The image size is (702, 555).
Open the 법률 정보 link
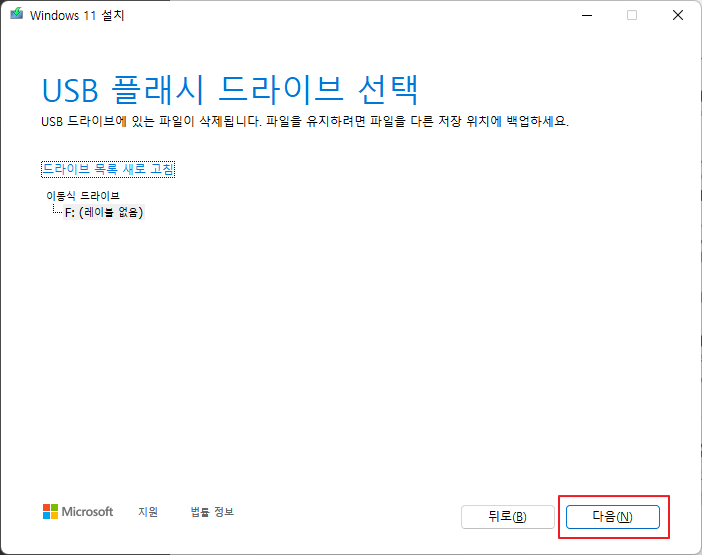click(x=212, y=512)
